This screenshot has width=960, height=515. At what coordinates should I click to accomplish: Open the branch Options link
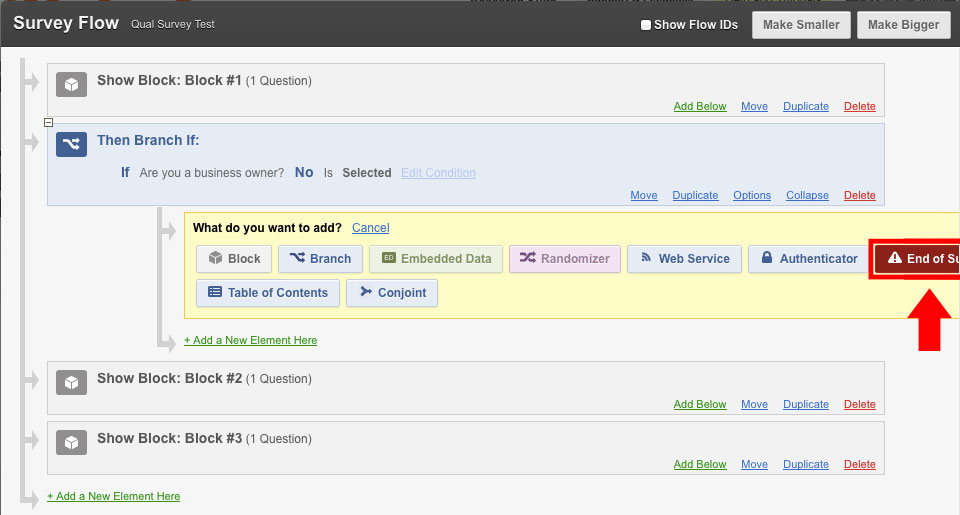coord(752,196)
